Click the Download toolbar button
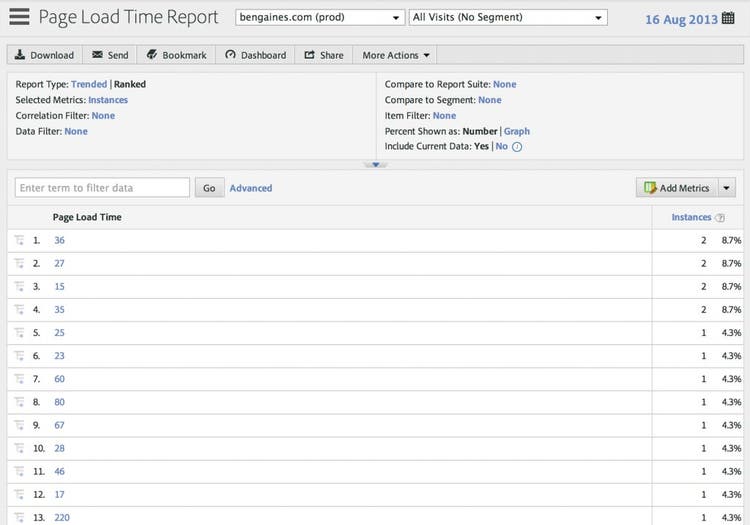Image resolution: width=750 pixels, height=525 pixels. point(44,55)
